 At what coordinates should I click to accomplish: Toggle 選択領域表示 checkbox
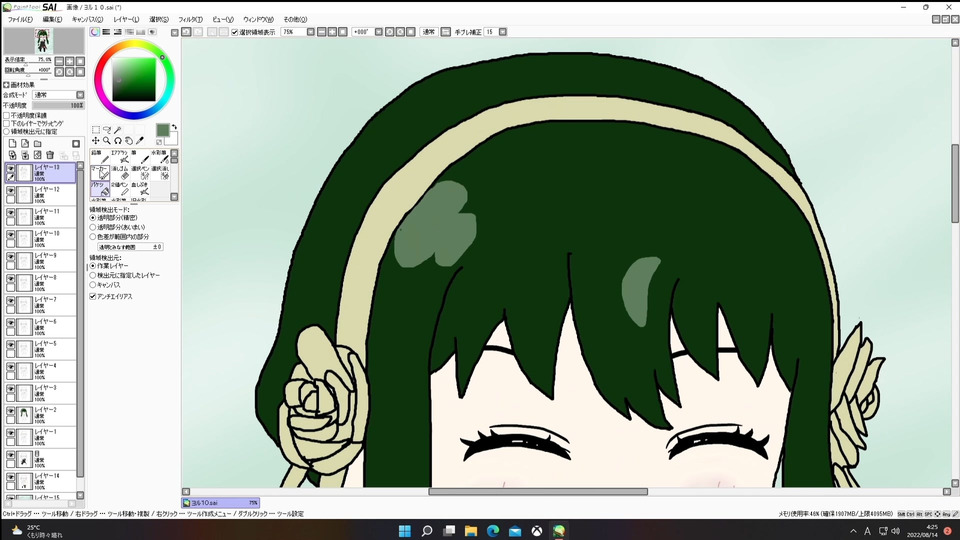234,32
